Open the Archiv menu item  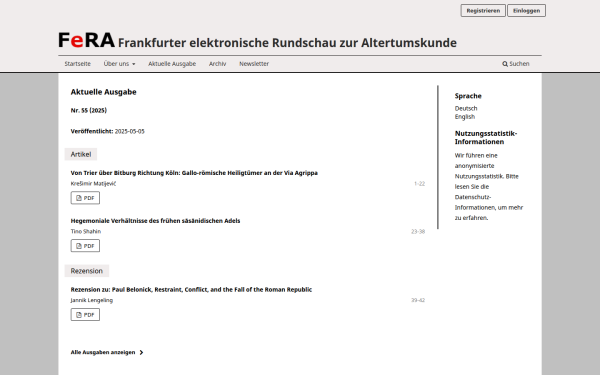pyautogui.click(x=217, y=64)
